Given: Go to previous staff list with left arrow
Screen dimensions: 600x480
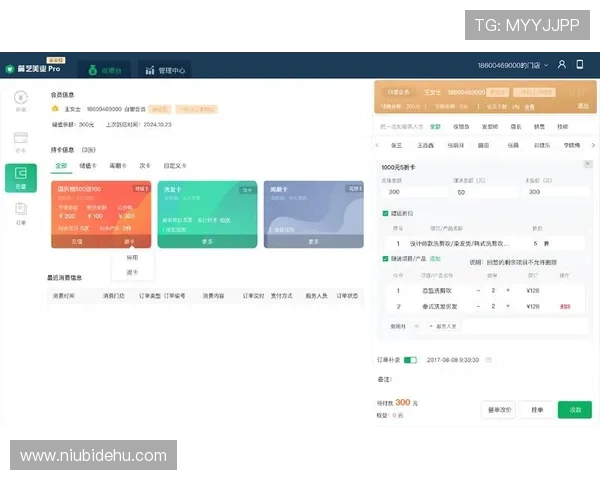Looking at the screenshot, I should point(377,145).
